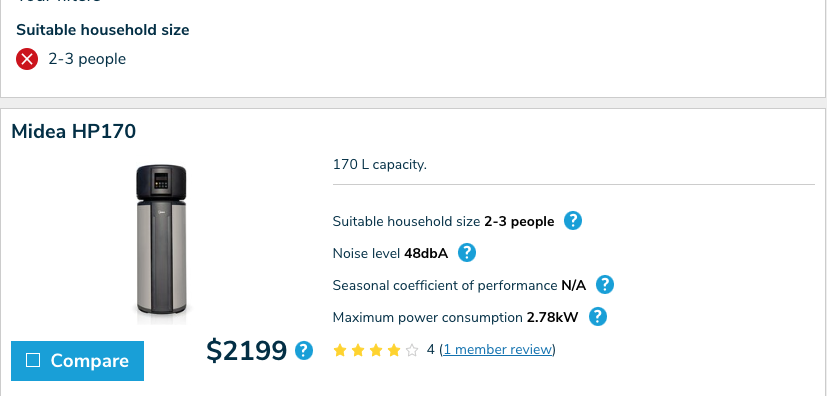Open help icon next to Noise level
The width and height of the screenshot is (827, 396).
pyautogui.click(x=467, y=253)
